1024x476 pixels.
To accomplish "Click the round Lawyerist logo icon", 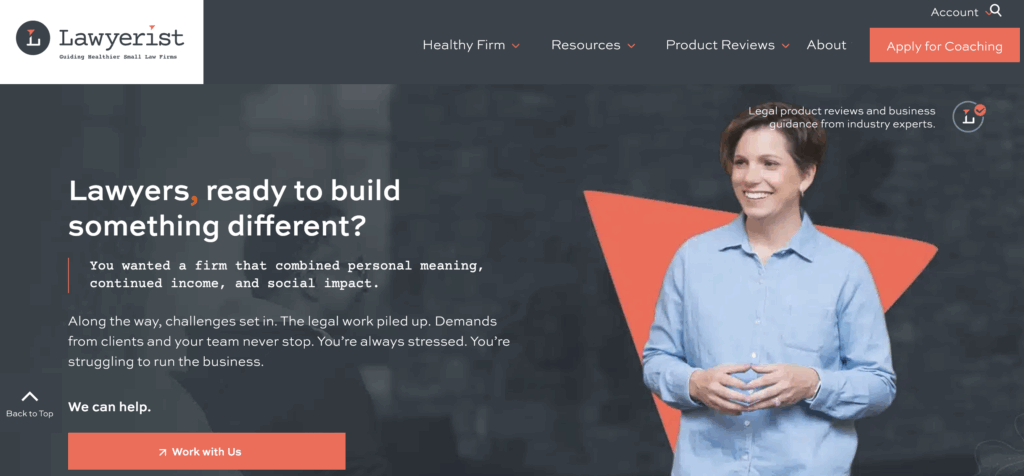I will (33, 38).
